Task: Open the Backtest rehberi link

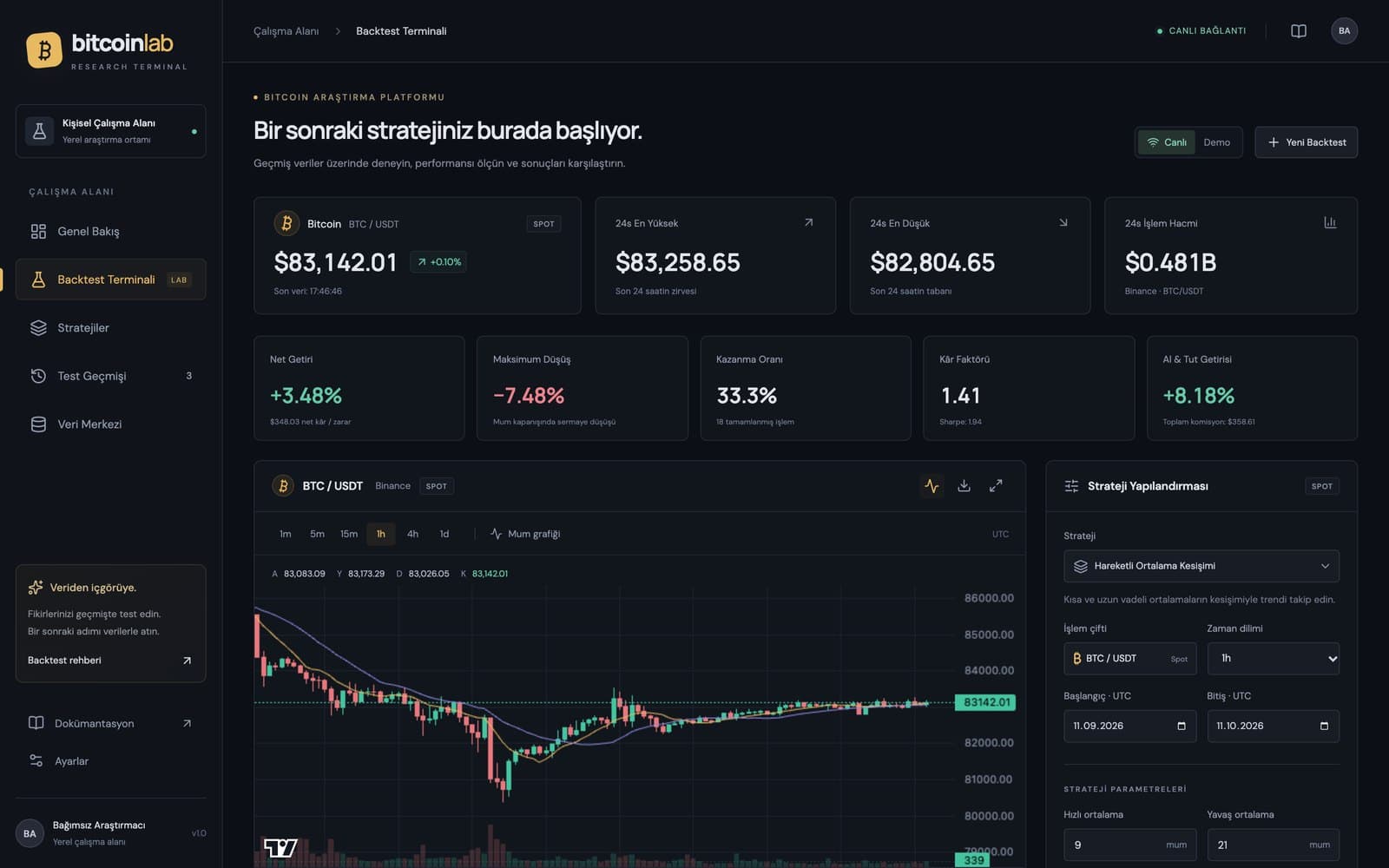Action: click(x=110, y=661)
